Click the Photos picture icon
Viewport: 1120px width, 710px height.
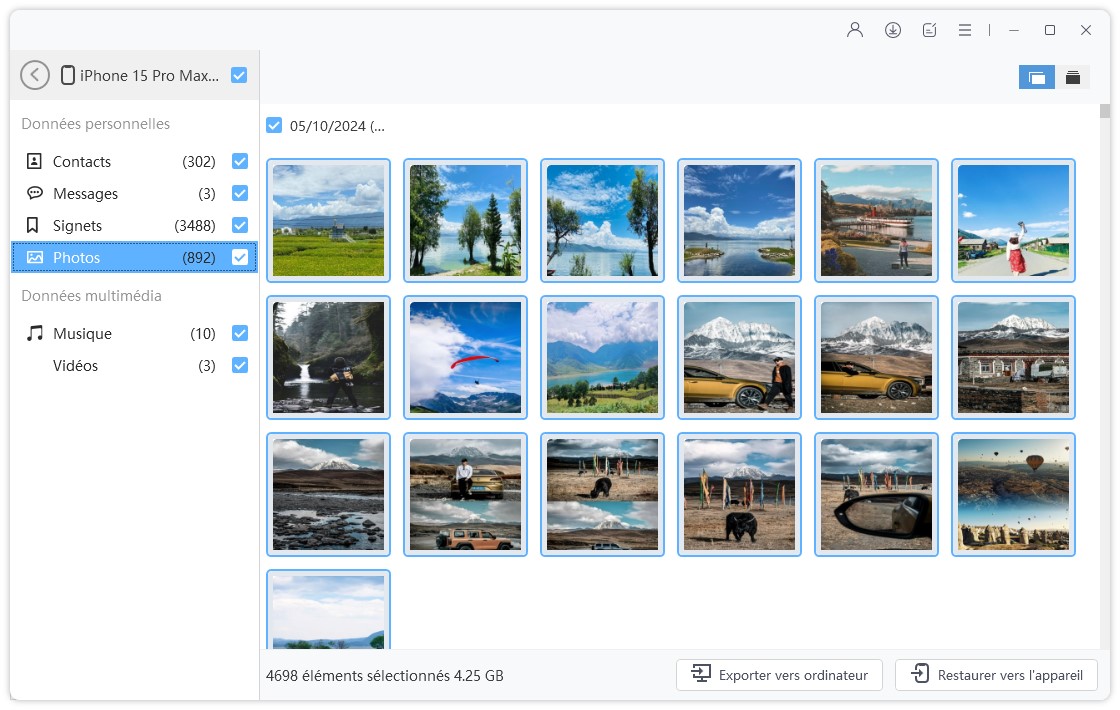click(35, 257)
